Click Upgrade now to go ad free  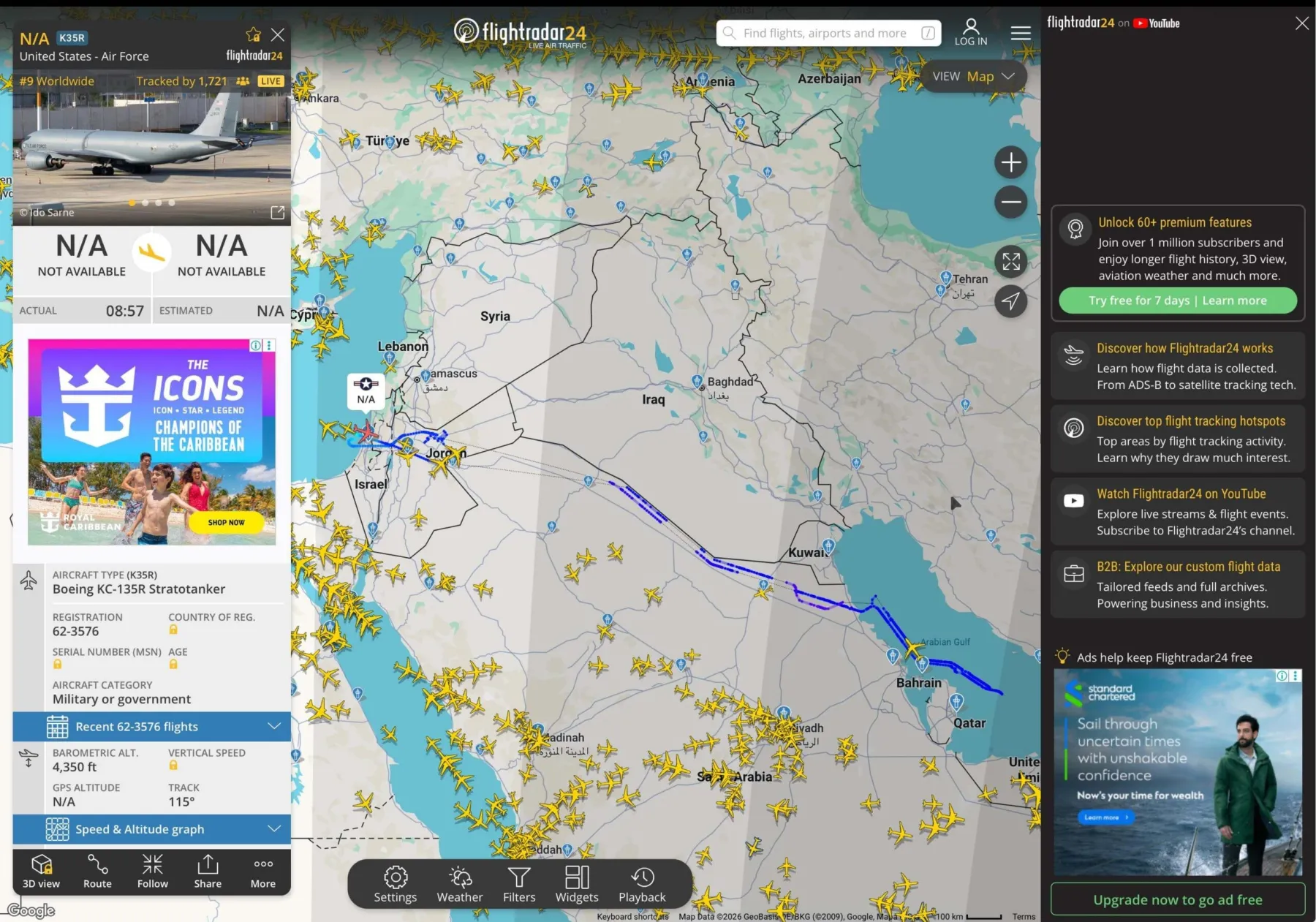click(1177, 899)
